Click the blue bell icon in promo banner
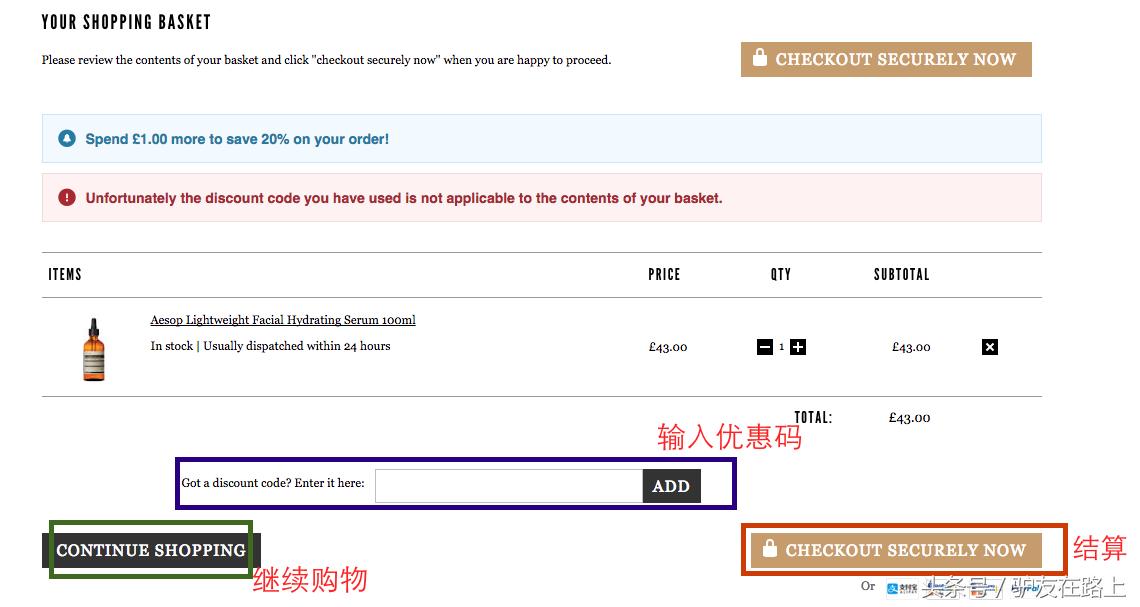Image resolution: width=1140 pixels, height=607 pixels. [66, 139]
